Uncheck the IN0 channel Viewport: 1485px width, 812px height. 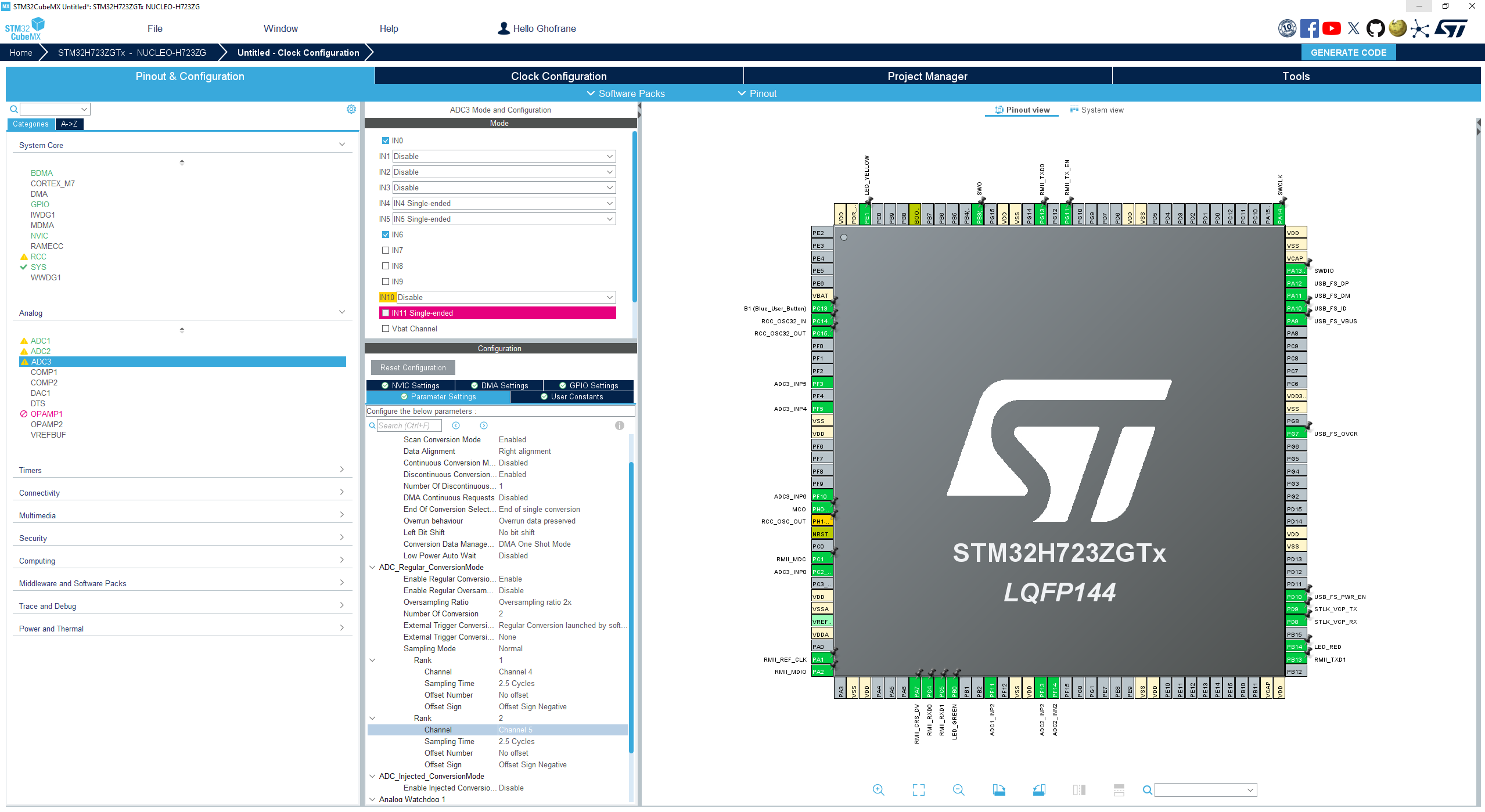coord(386,140)
